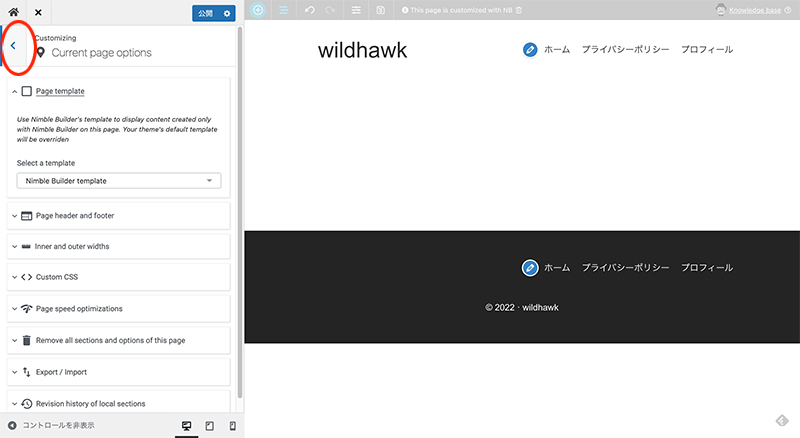The image size is (800, 438).
Task: Switch to mobile preview mode
Action: [x=232, y=426]
